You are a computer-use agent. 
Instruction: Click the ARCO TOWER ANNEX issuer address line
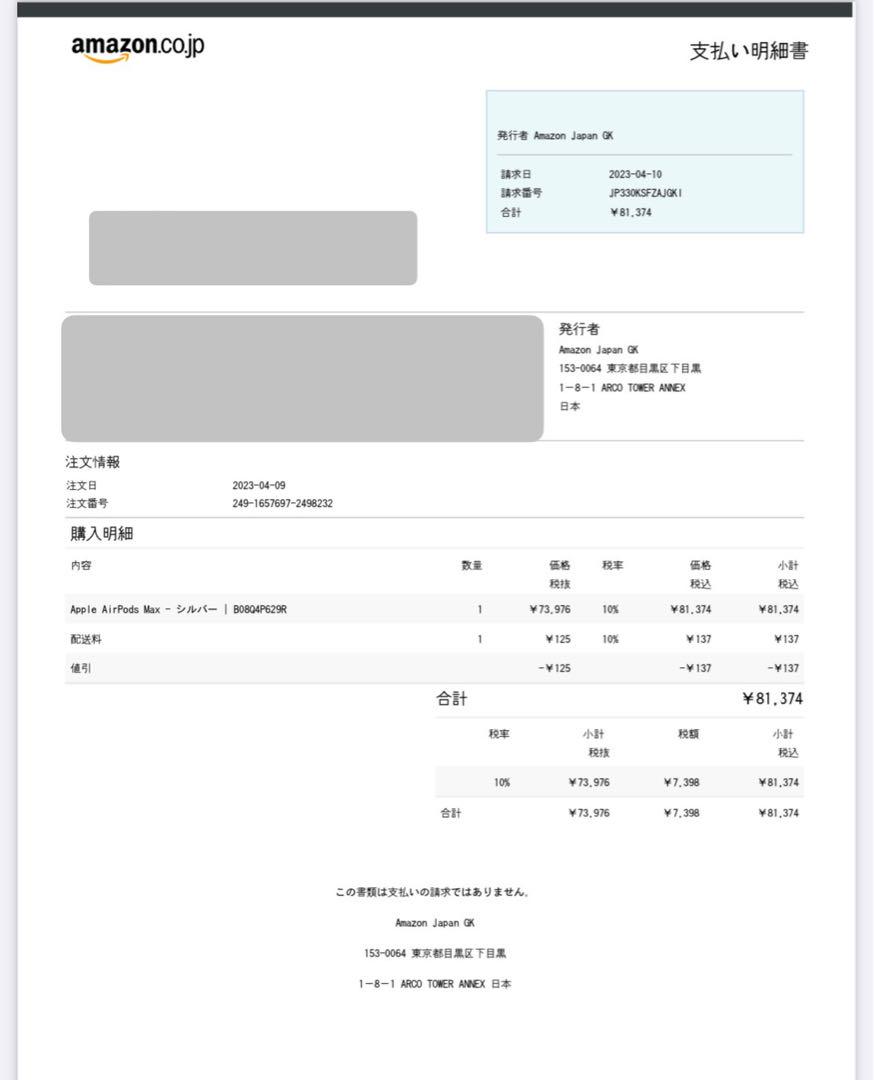pos(622,388)
